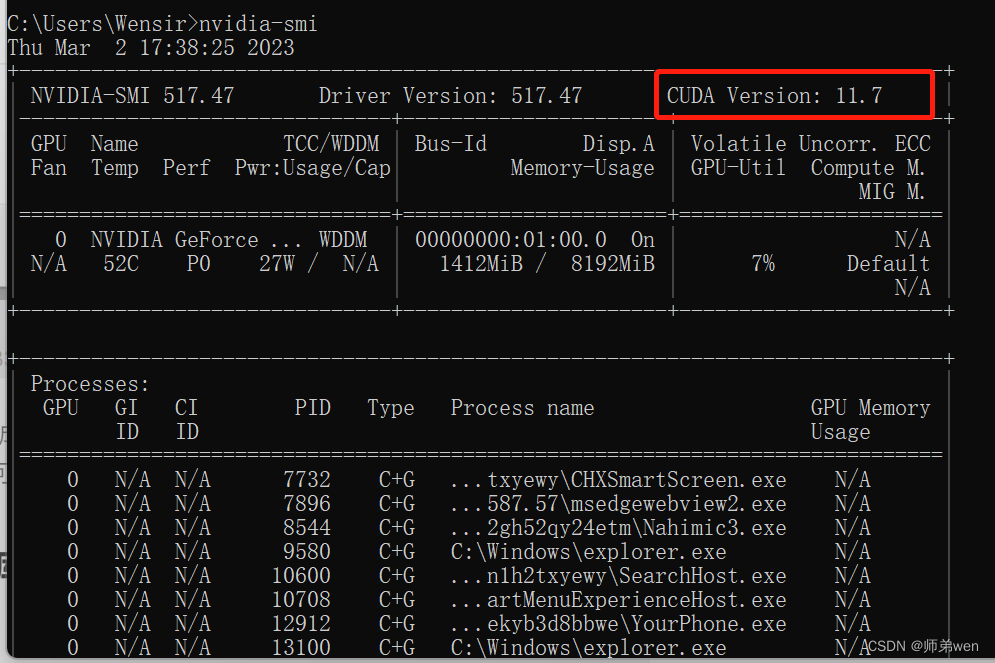Click the Volatile Uncorr. ECC header
The height and width of the screenshot is (663, 995).
[x=811, y=143]
